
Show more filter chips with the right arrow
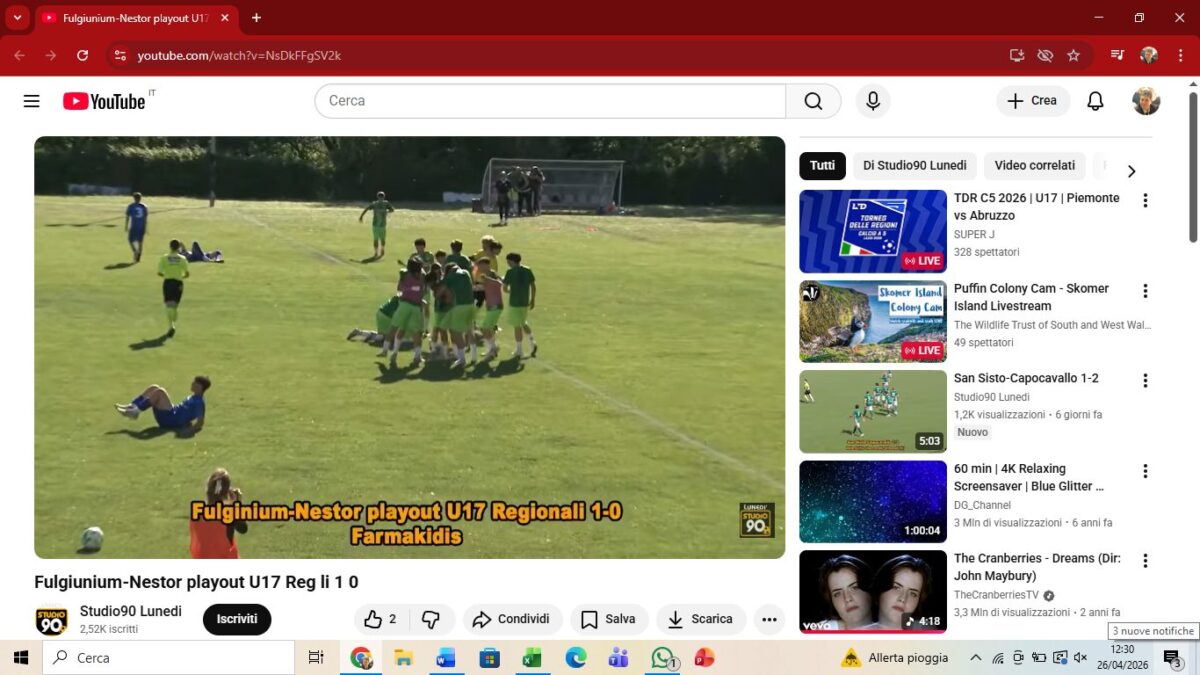point(1131,171)
